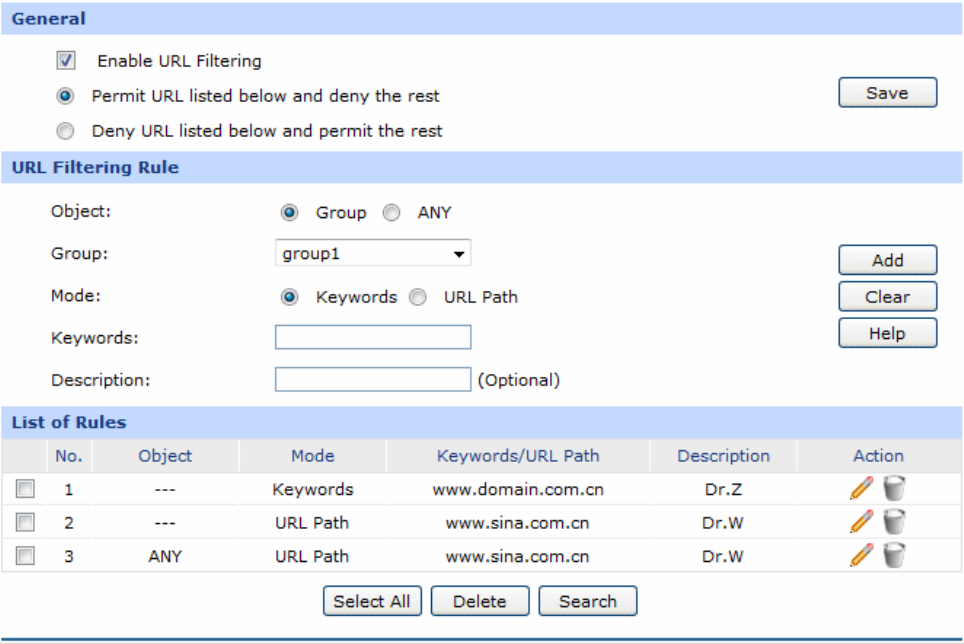Screen dimensions: 964x644
Task: Select the checkbox for rule 1
Action: (26, 490)
